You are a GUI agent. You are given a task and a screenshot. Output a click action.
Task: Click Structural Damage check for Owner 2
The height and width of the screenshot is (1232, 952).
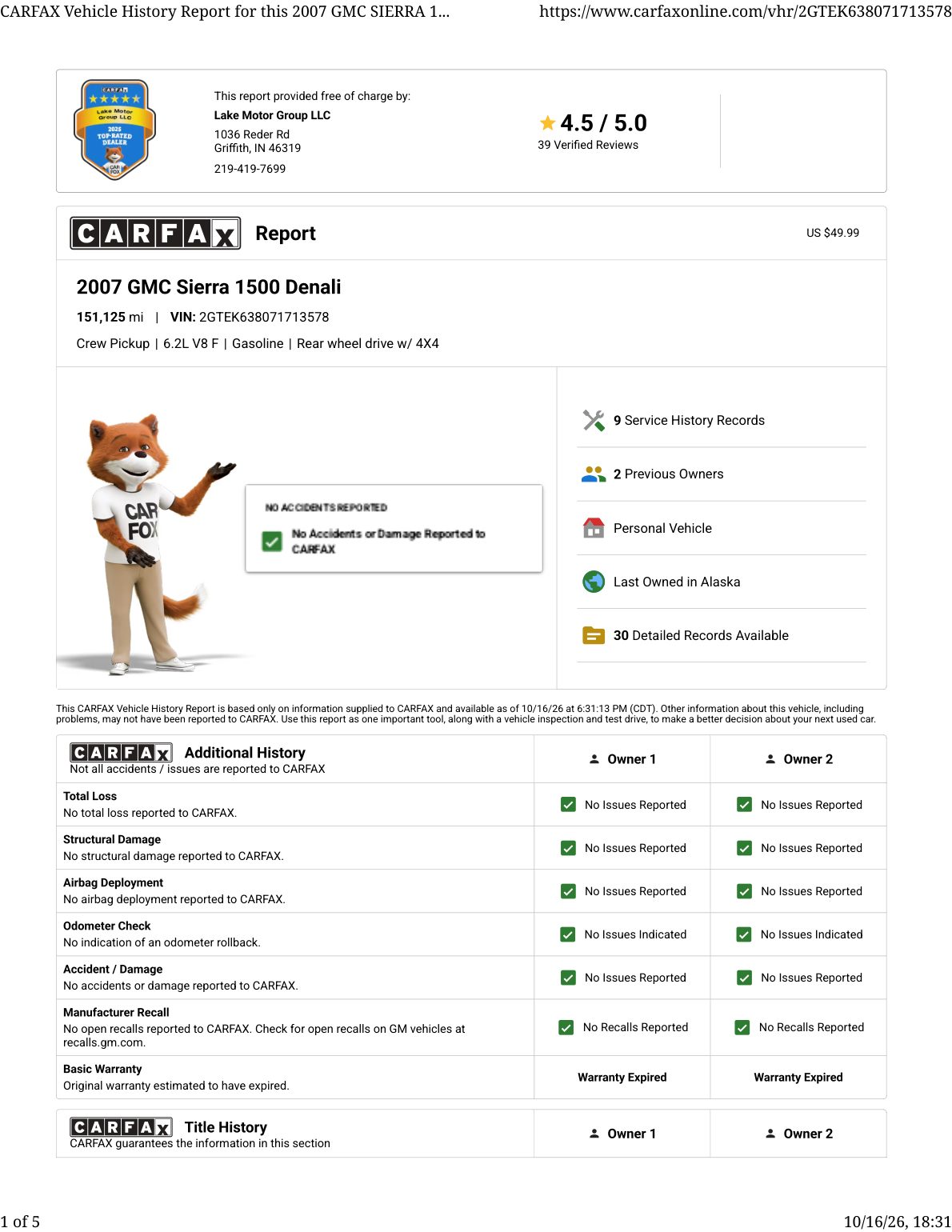coord(744,848)
